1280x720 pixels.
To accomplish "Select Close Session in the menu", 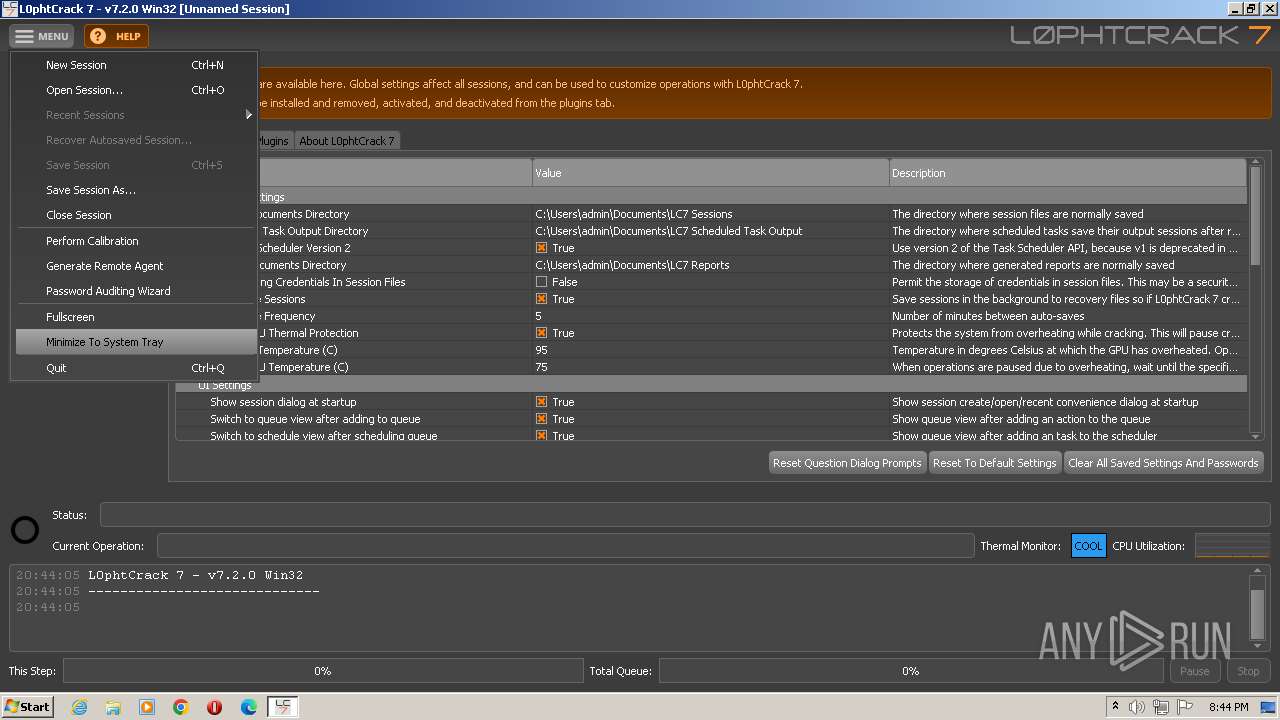I will (136, 215).
